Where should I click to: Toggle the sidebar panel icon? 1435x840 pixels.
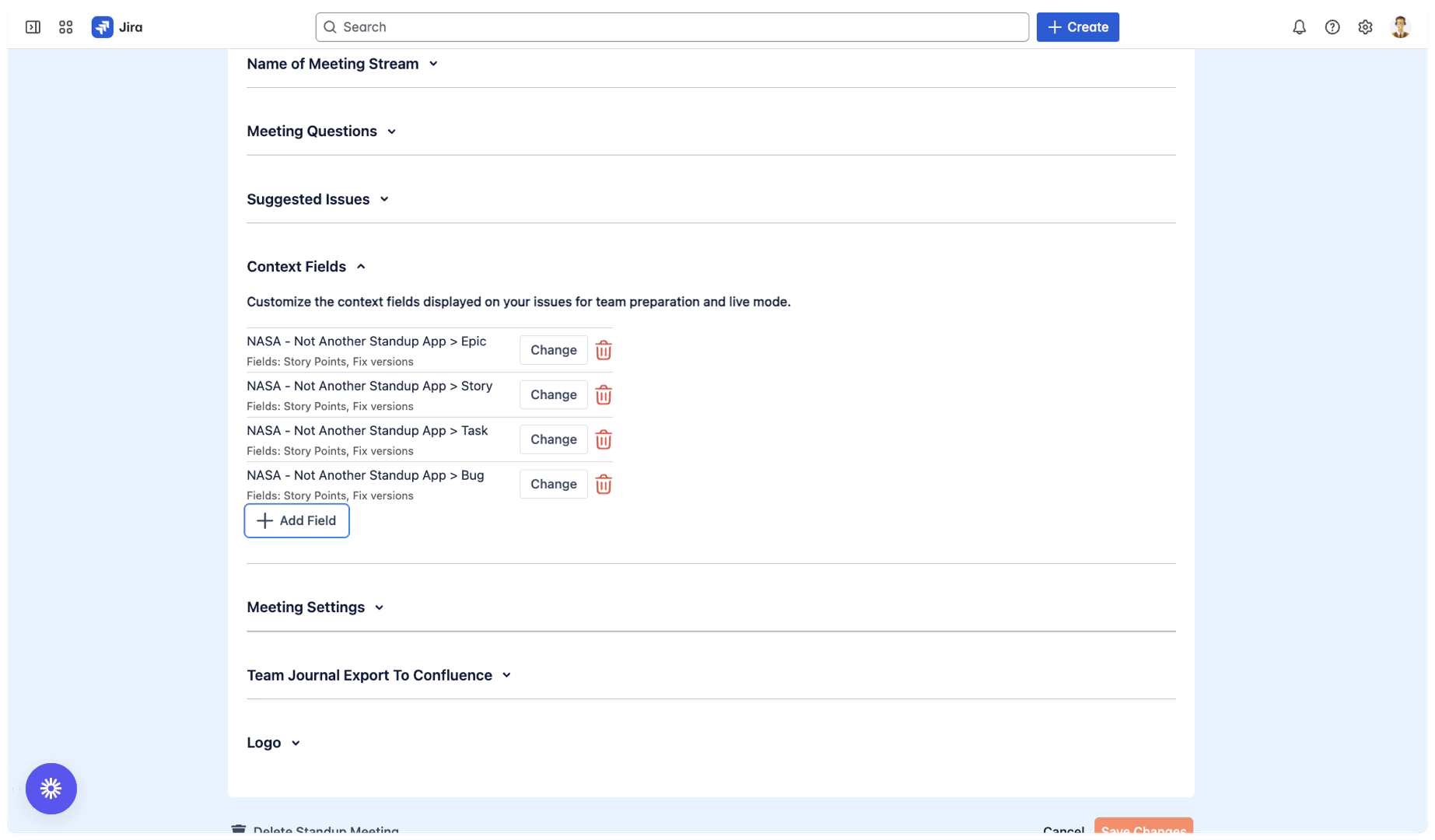tap(33, 27)
